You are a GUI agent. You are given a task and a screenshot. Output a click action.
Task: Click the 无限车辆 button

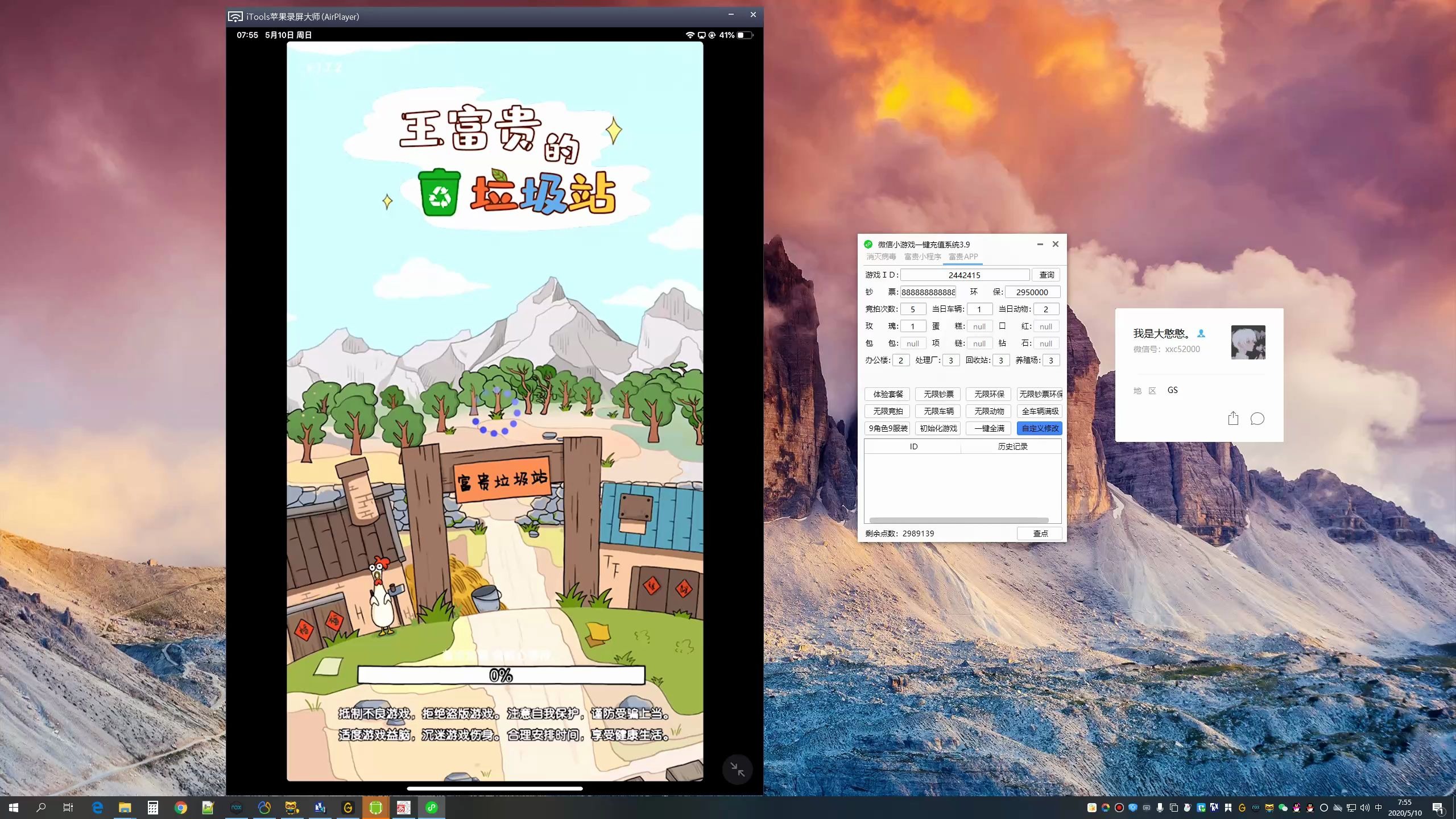click(x=938, y=411)
